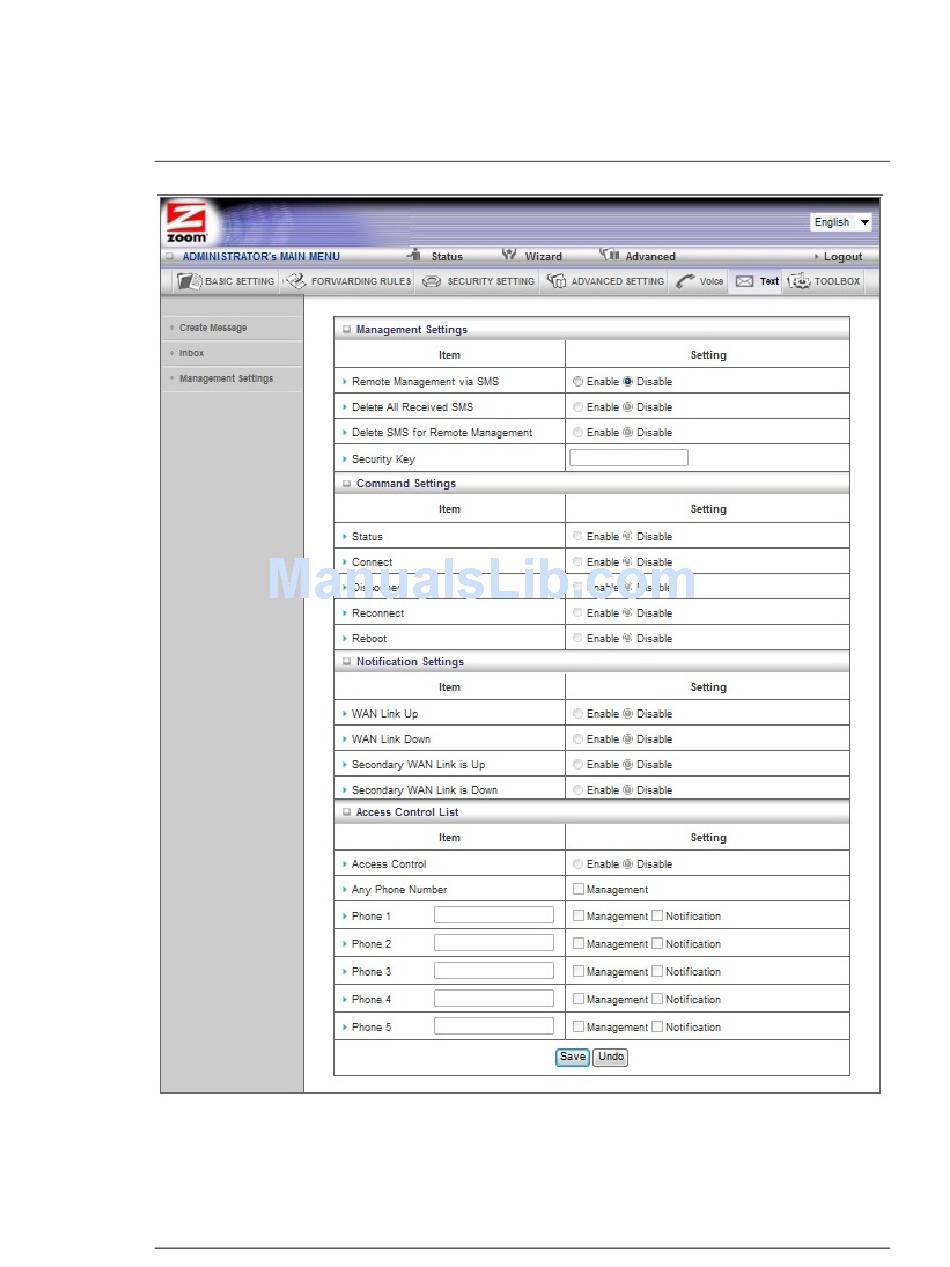Enable Delete All Received SMS
Viewport: 950px width, 1267px height.
point(578,407)
